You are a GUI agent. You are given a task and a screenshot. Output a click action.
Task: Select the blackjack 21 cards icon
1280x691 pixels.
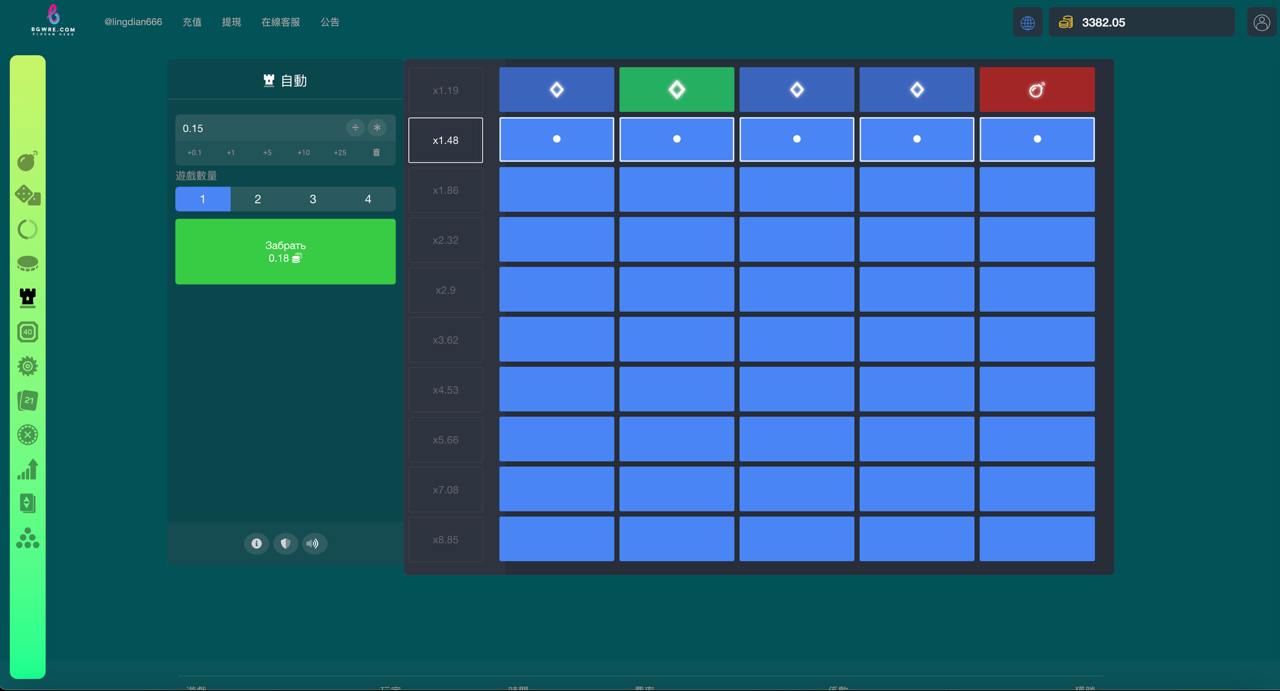point(28,400)
